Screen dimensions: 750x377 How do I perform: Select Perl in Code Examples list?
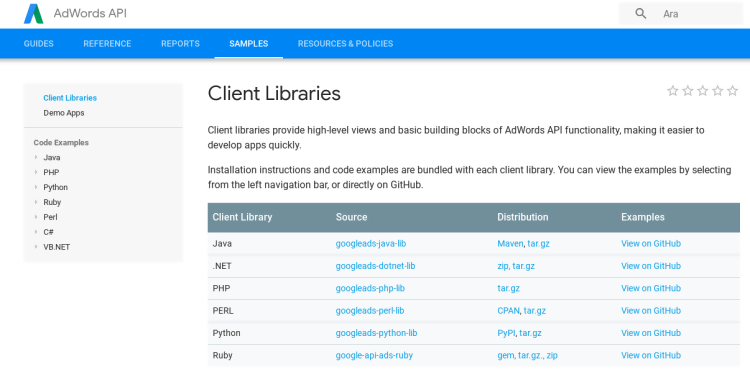(x=50, y=217)
